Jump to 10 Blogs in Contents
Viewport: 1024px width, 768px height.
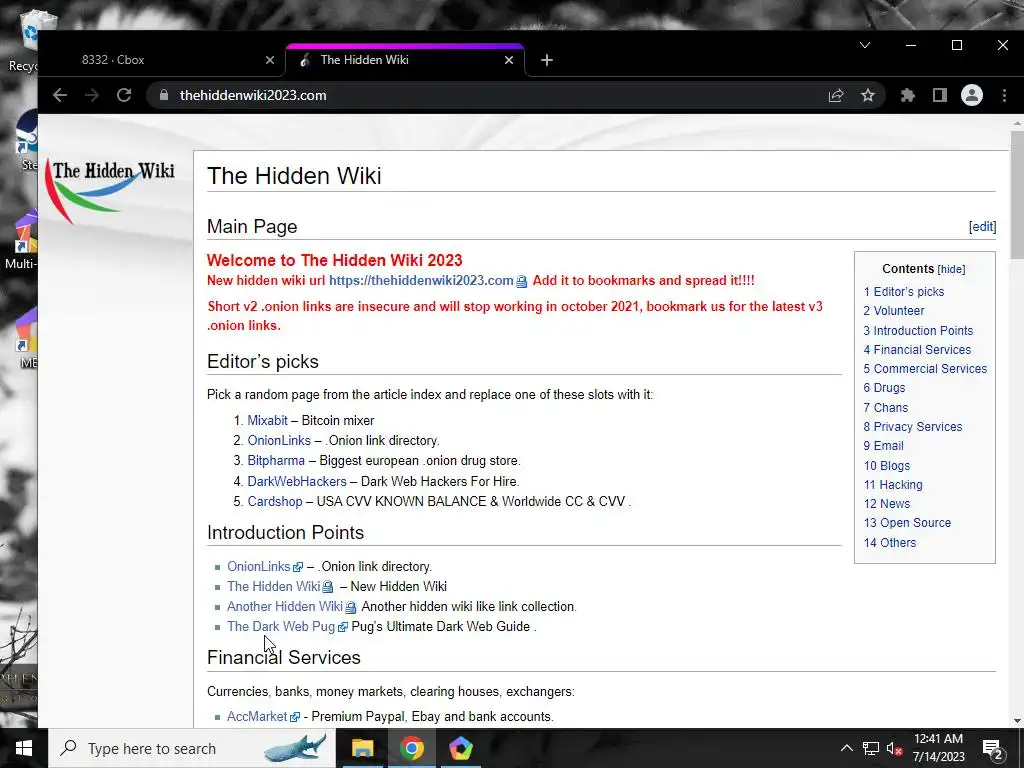click(887, 466)
